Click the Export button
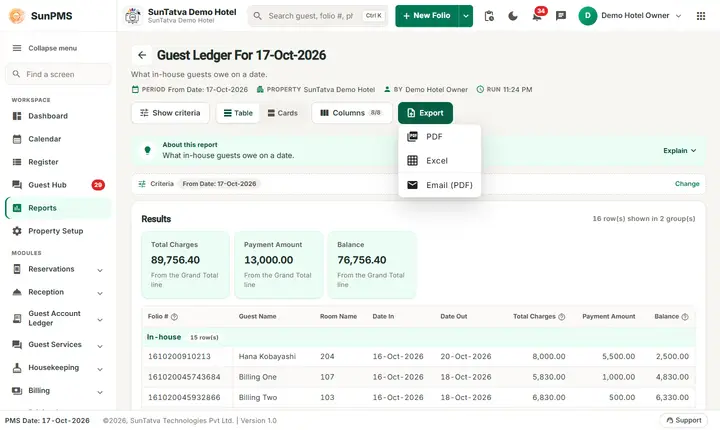The width and height of the screenshot is (720, 430). pyautogui.click(x=425, y=113)
